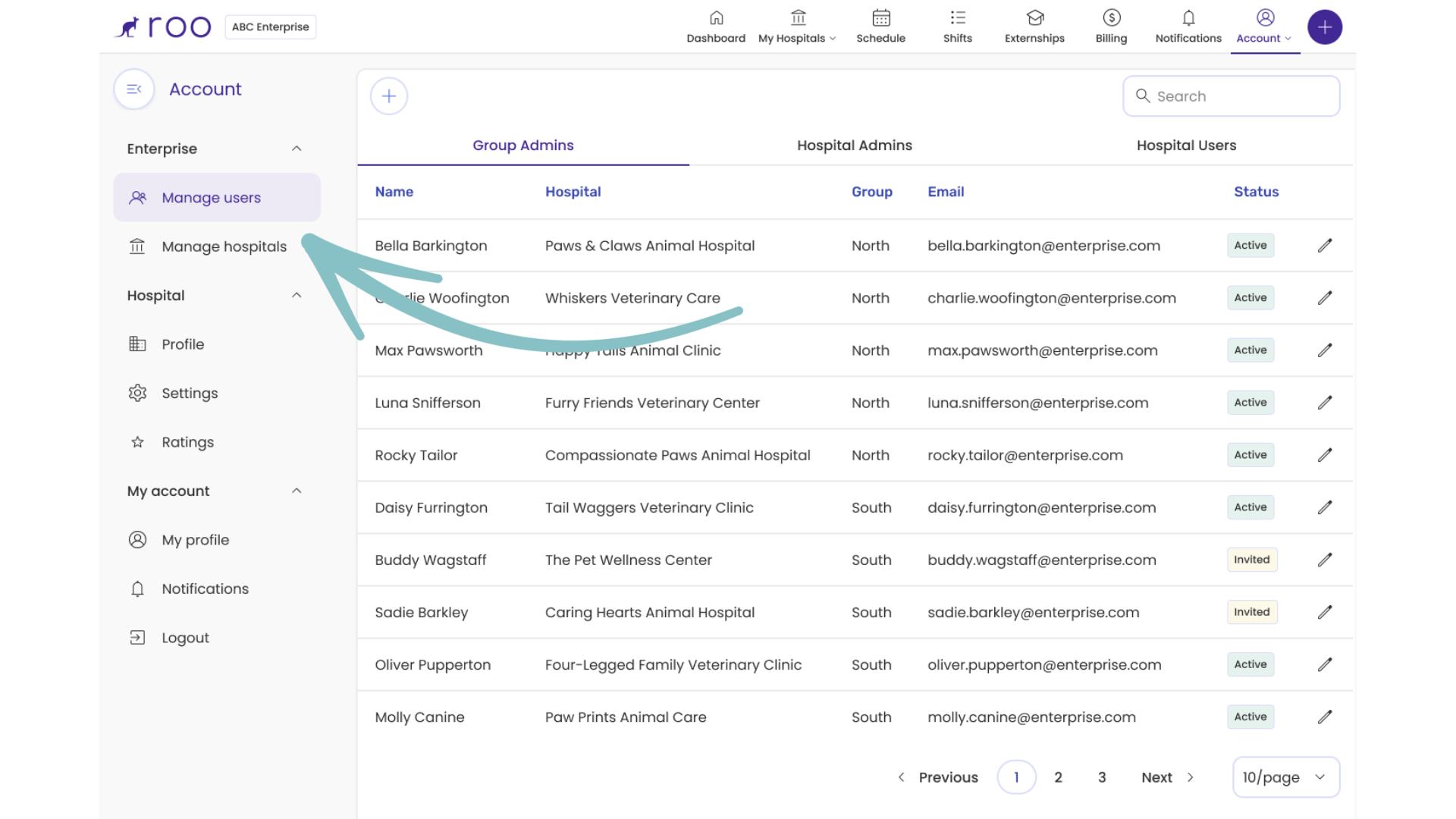Click Sadie Barkley Invited status badge
The image size is (1456, 819).
[1251, 612]
